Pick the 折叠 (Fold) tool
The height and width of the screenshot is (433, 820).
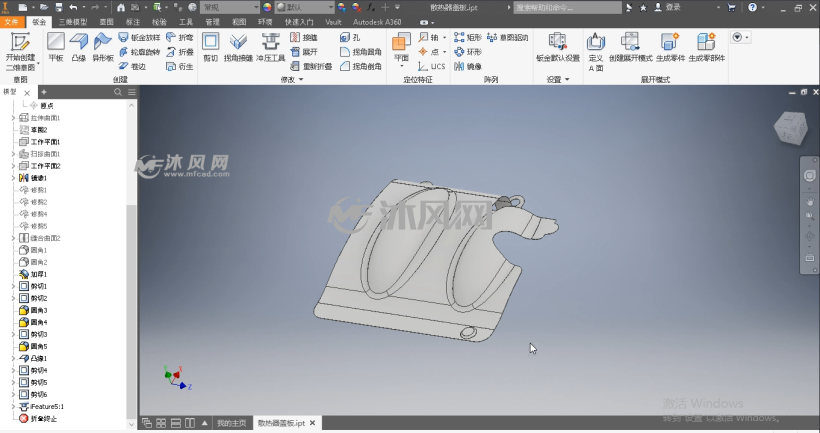point(180,52)
